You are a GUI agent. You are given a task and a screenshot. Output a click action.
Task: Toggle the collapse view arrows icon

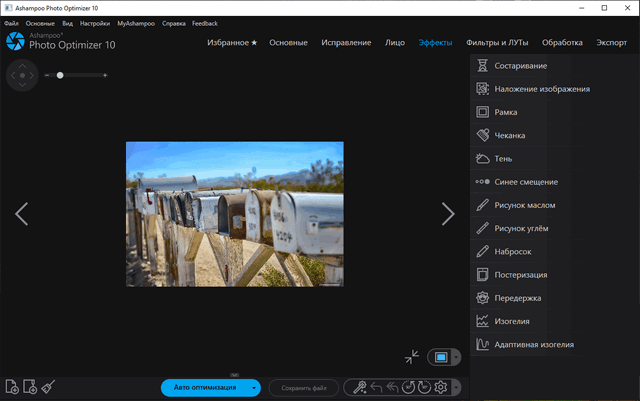(x=413, y=356)
